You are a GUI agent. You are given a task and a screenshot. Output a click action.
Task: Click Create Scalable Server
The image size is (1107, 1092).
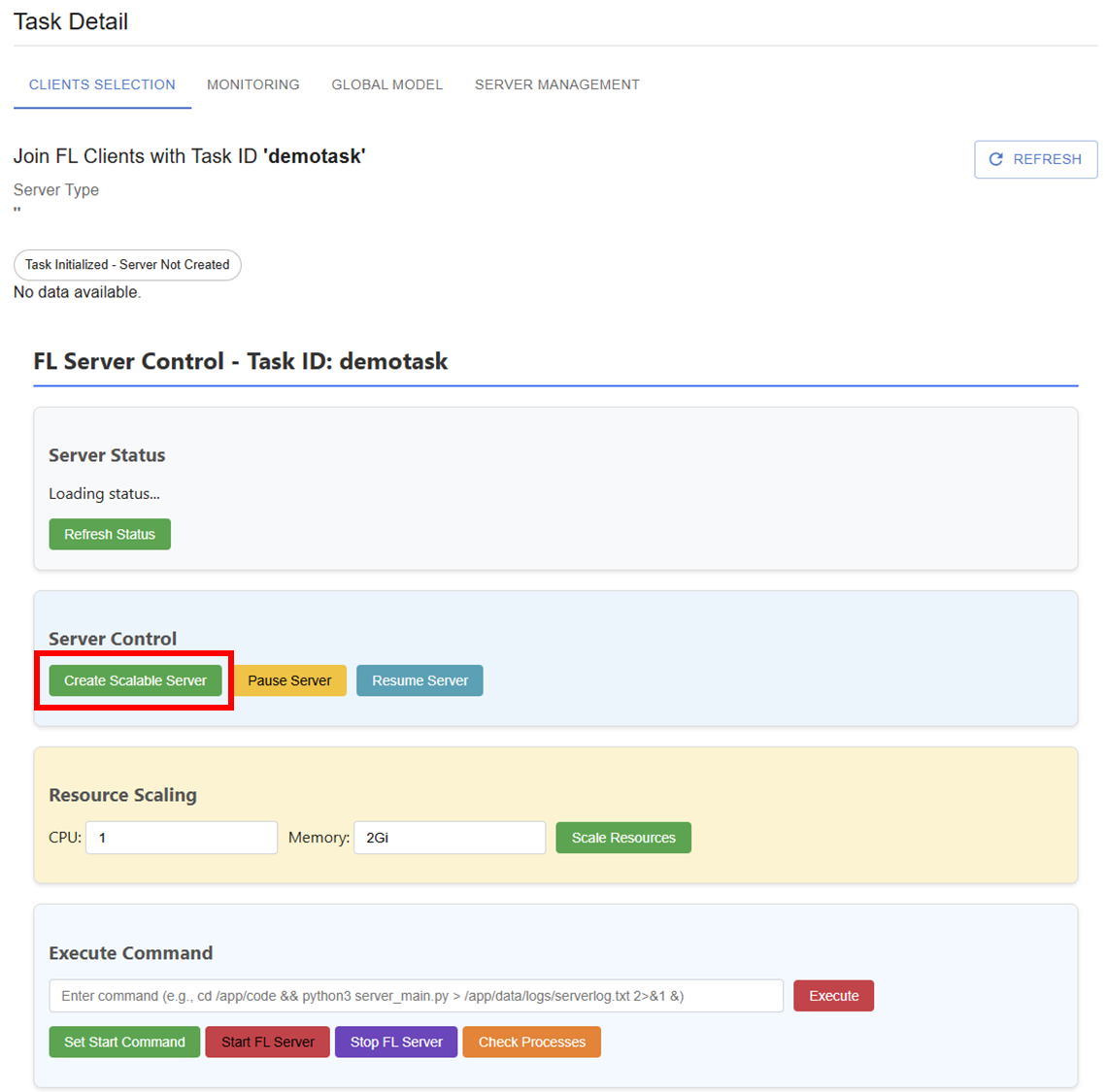tap(135, 680)
